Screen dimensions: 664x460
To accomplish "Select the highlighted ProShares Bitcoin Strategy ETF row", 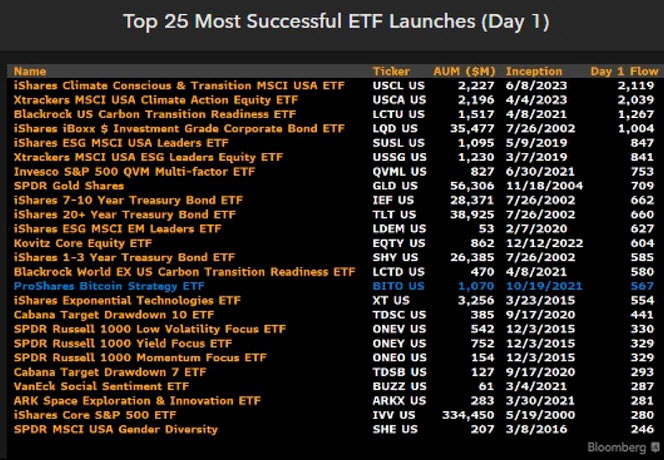I will (x=112, y=286).
